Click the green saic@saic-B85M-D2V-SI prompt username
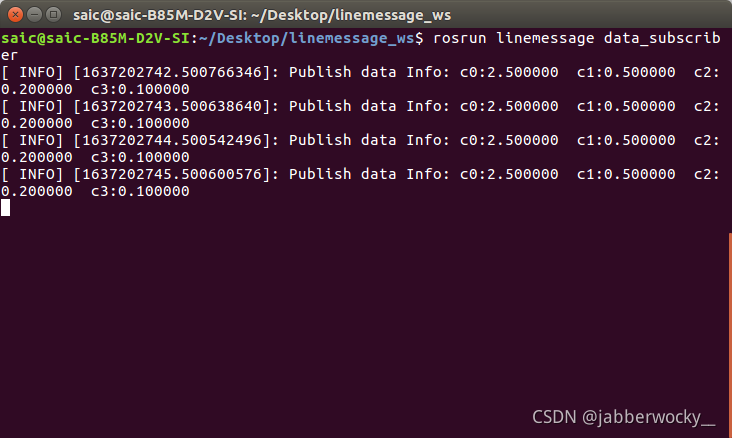Image resolution: width=732 pixels, height=438 pixels. coord(95,38)
